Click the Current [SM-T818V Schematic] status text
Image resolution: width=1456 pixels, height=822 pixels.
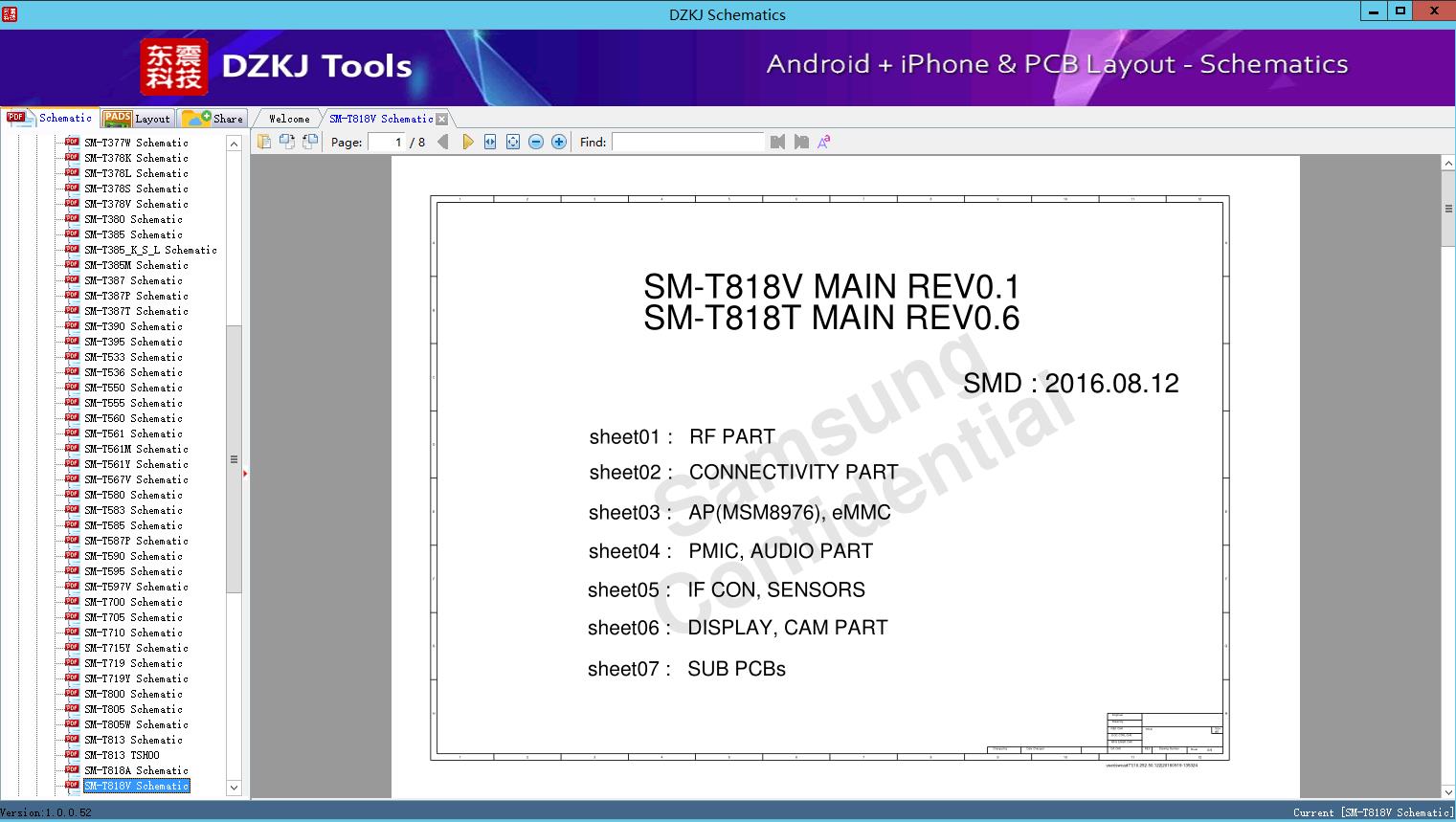(x=1373, y=812)
